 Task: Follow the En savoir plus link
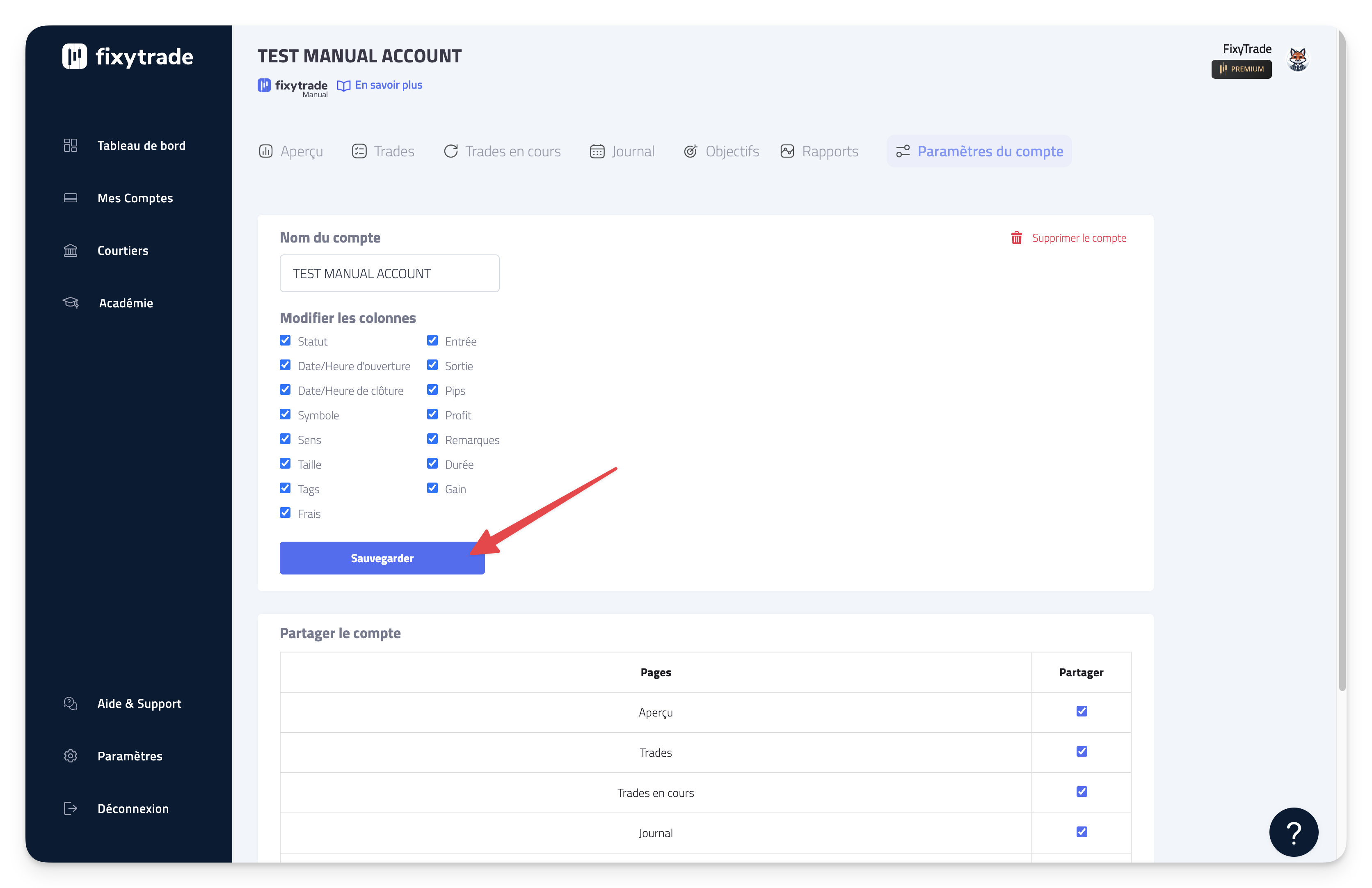[388, 85]
